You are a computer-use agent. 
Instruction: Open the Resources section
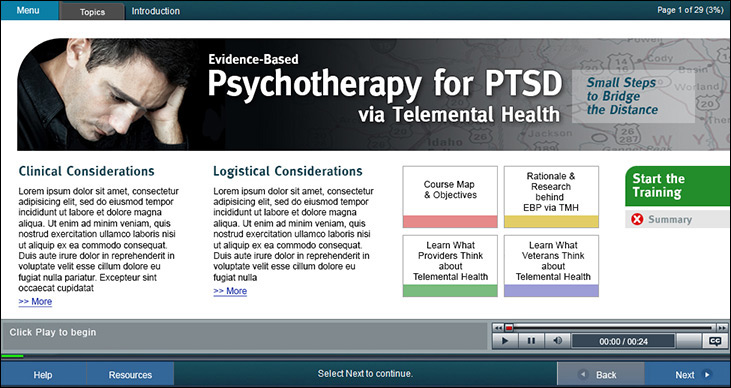(130, 375)
